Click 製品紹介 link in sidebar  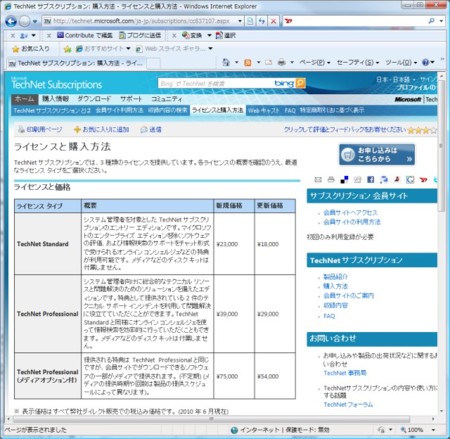click(335, 277)
